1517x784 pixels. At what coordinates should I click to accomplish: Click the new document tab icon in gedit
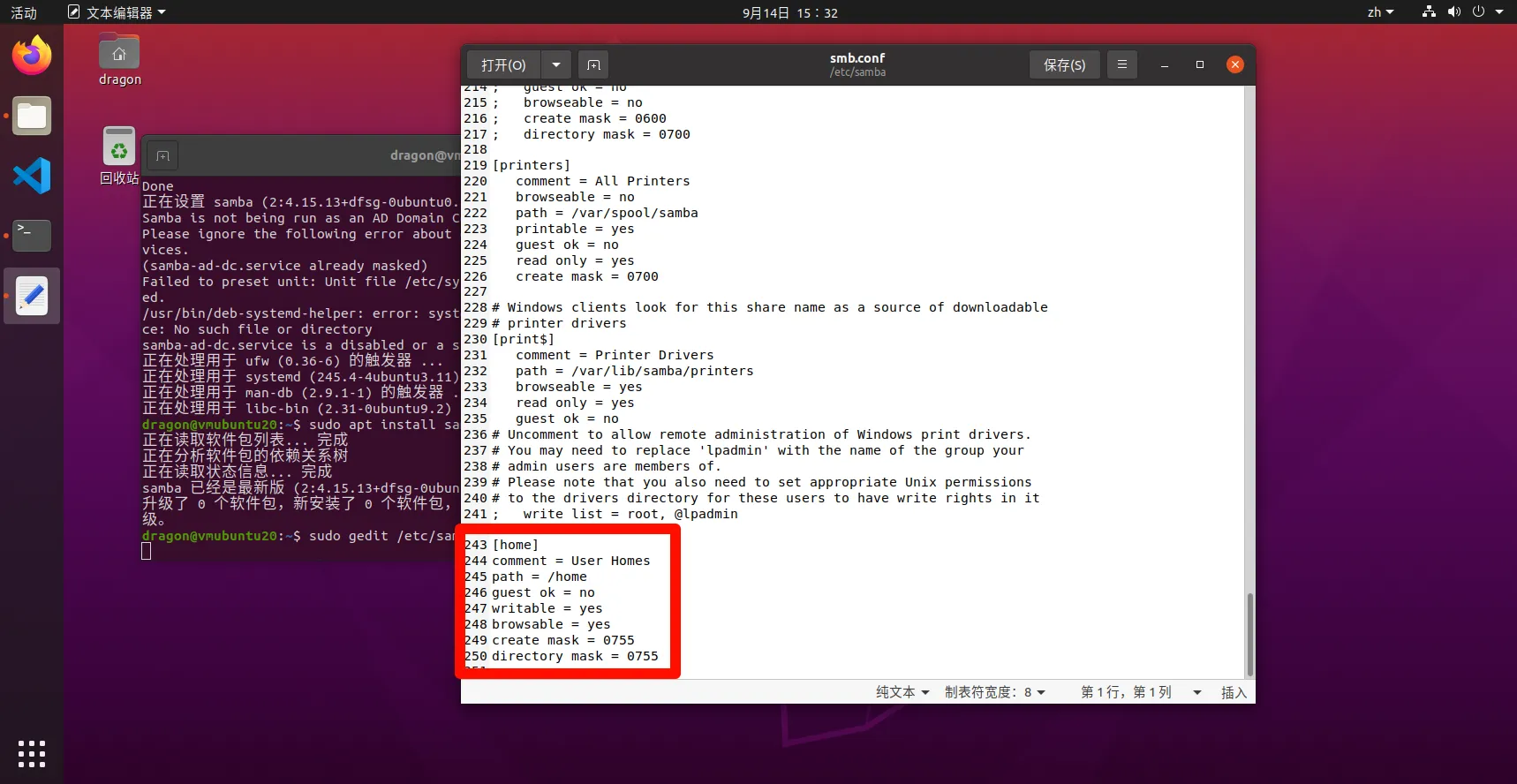point(593,65)
